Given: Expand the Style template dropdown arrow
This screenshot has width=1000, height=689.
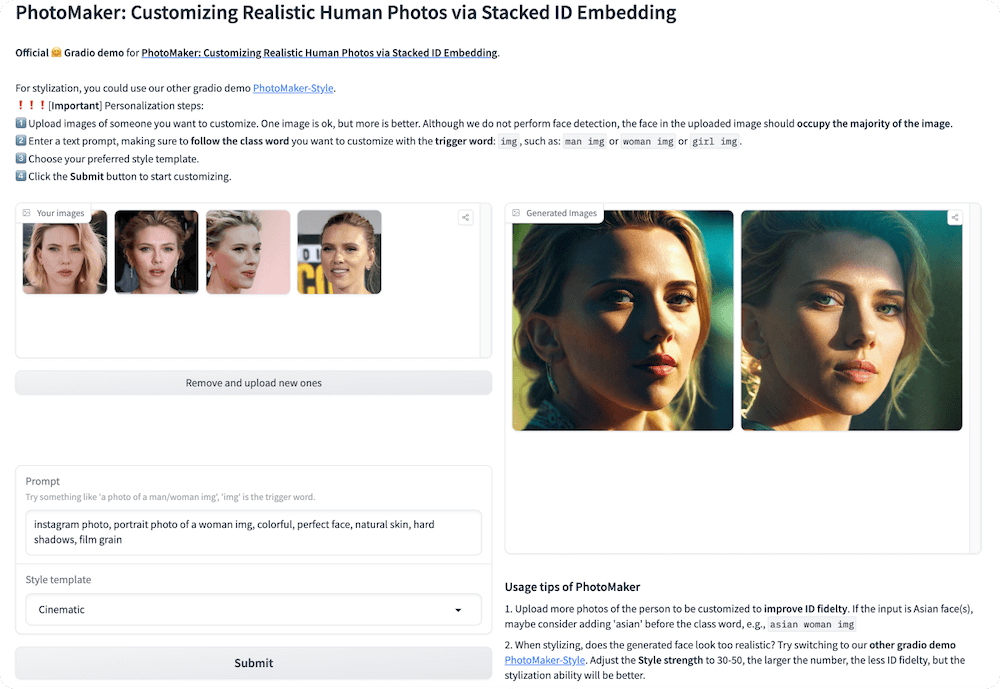Looking at the screenshot, I should coord(458,610).
